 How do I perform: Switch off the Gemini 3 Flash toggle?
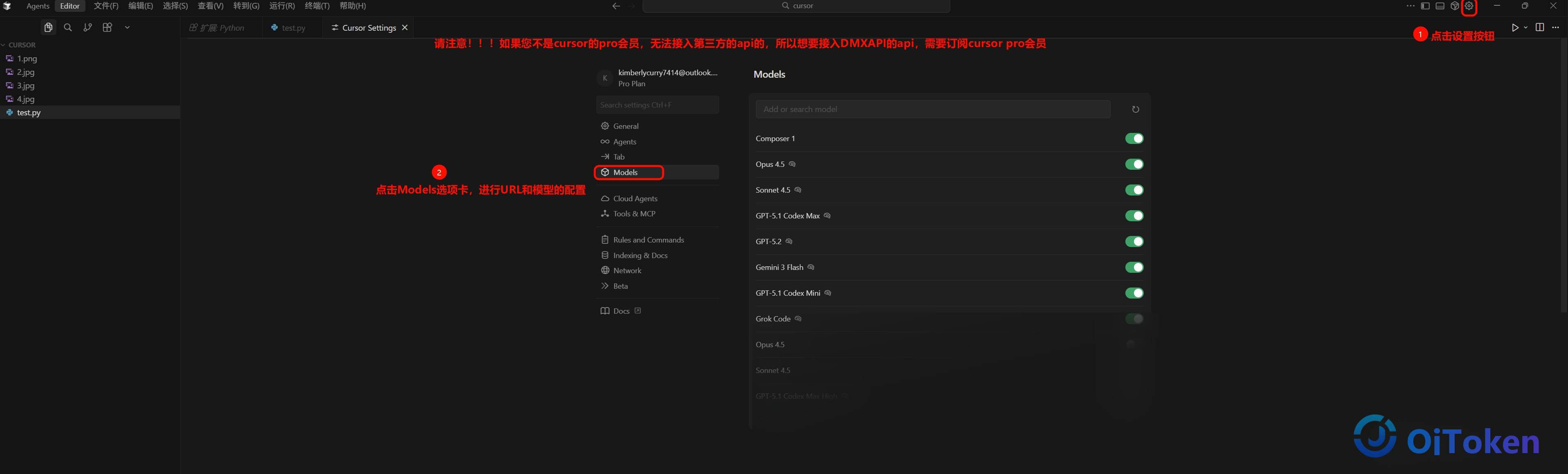(x=1134, y=267)
